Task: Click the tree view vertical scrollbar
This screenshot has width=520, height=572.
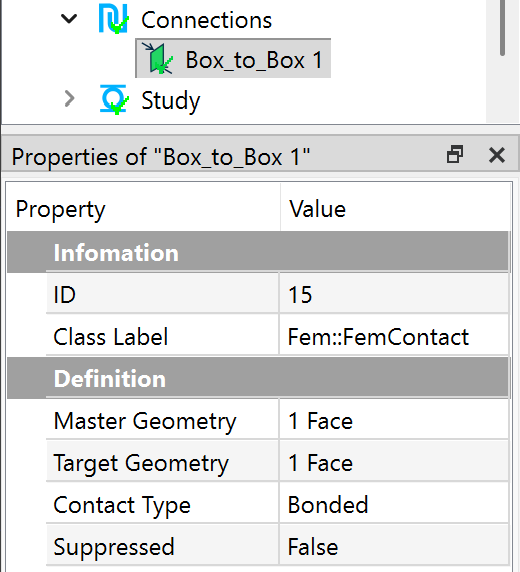Action: point(502,61)
